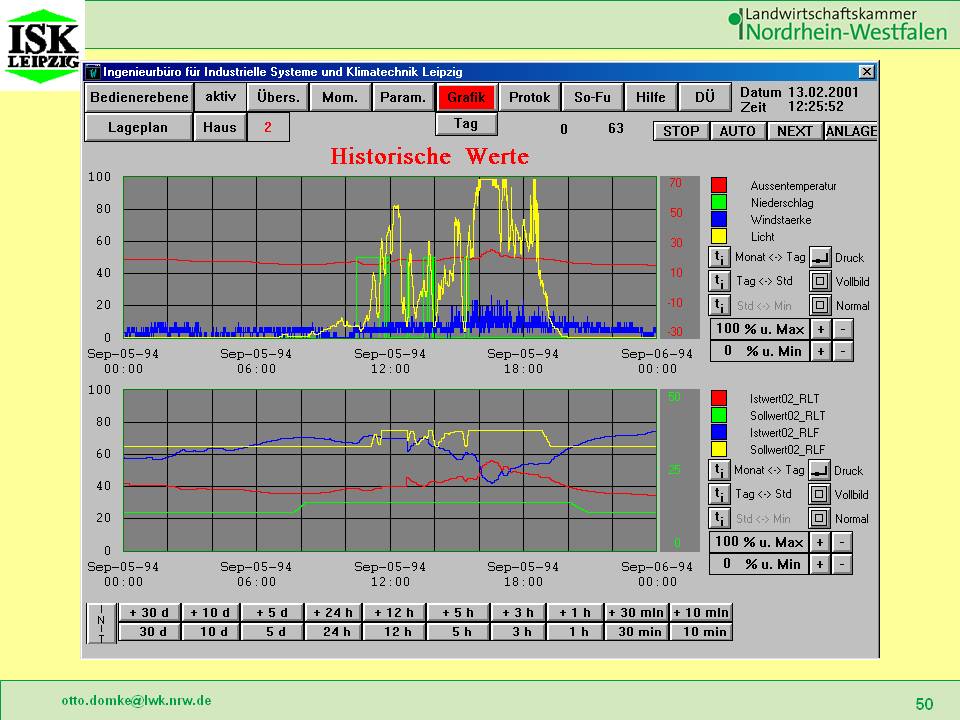Click the Lageplan button

137,127
